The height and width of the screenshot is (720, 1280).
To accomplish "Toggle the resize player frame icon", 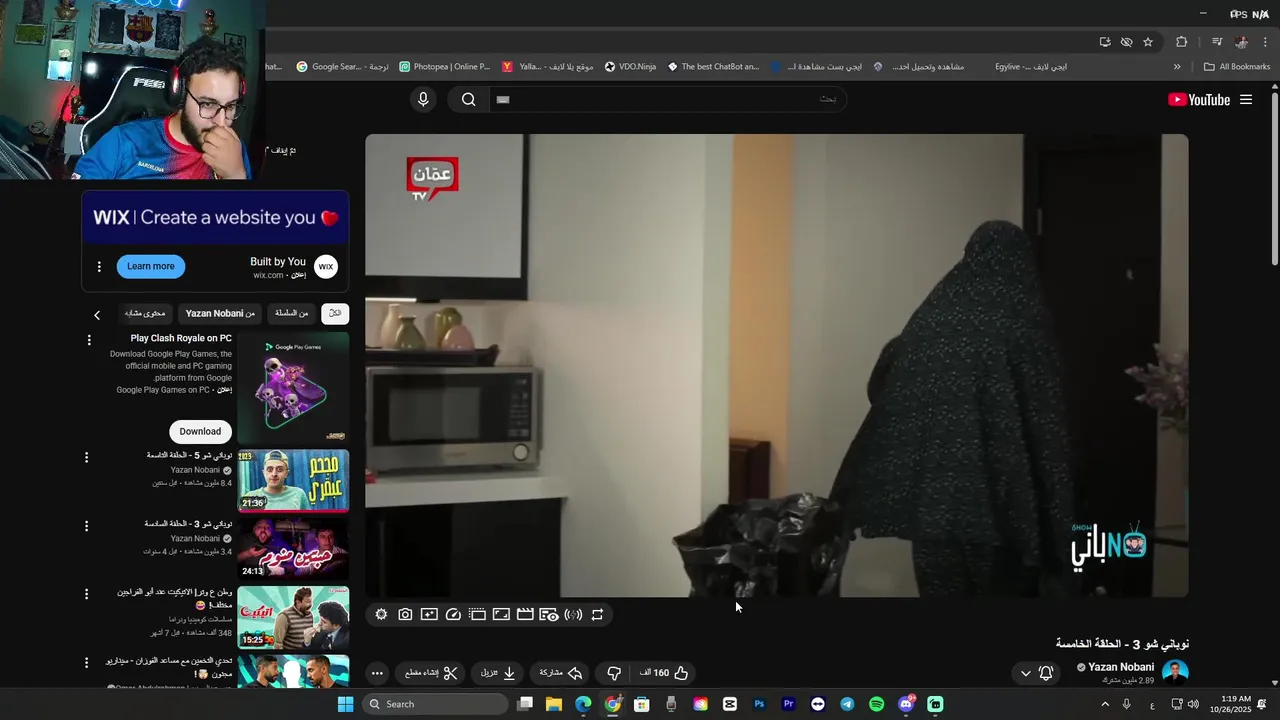I will click(x=501, y=615).
